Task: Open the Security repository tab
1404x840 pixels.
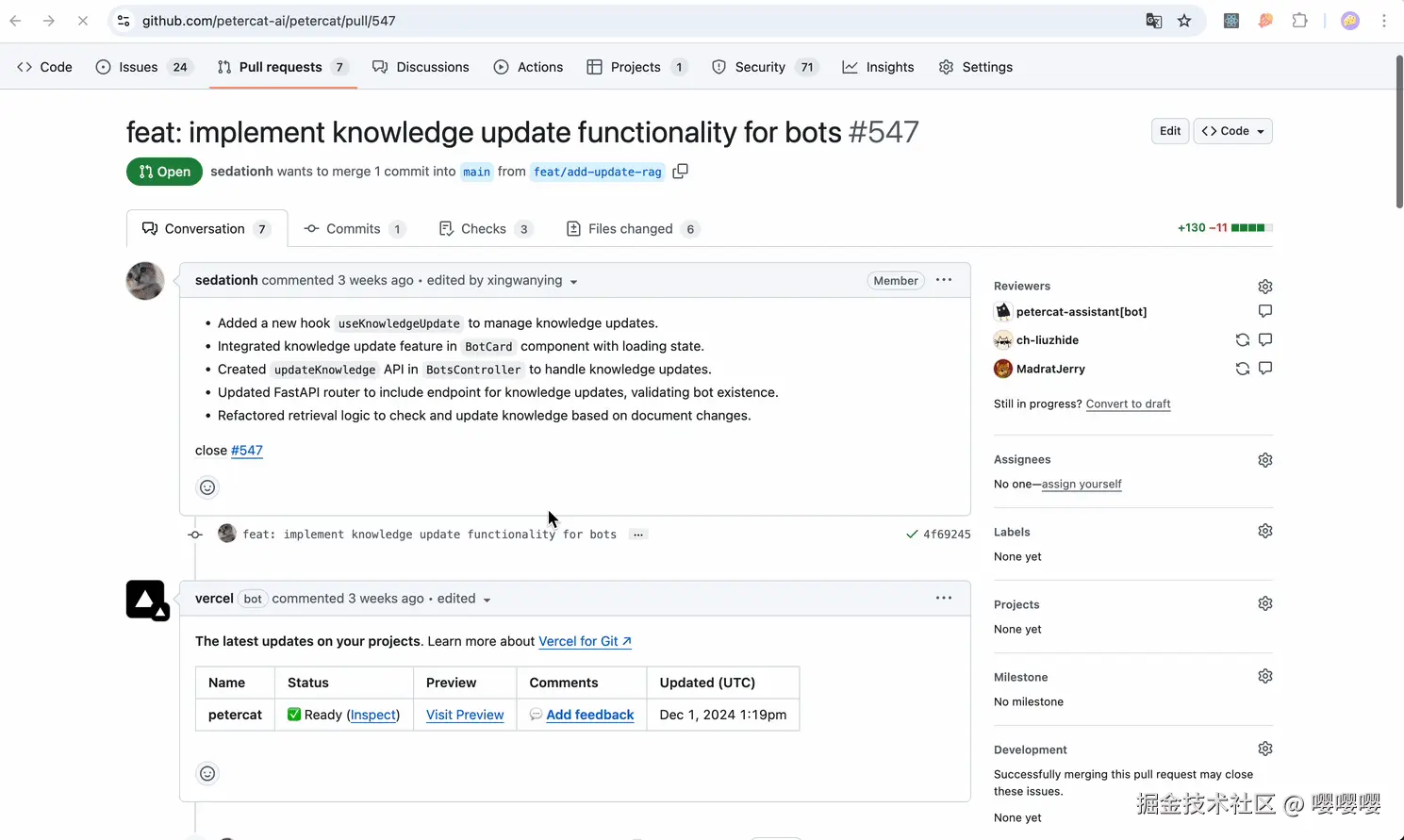Action: coord(764,67)
